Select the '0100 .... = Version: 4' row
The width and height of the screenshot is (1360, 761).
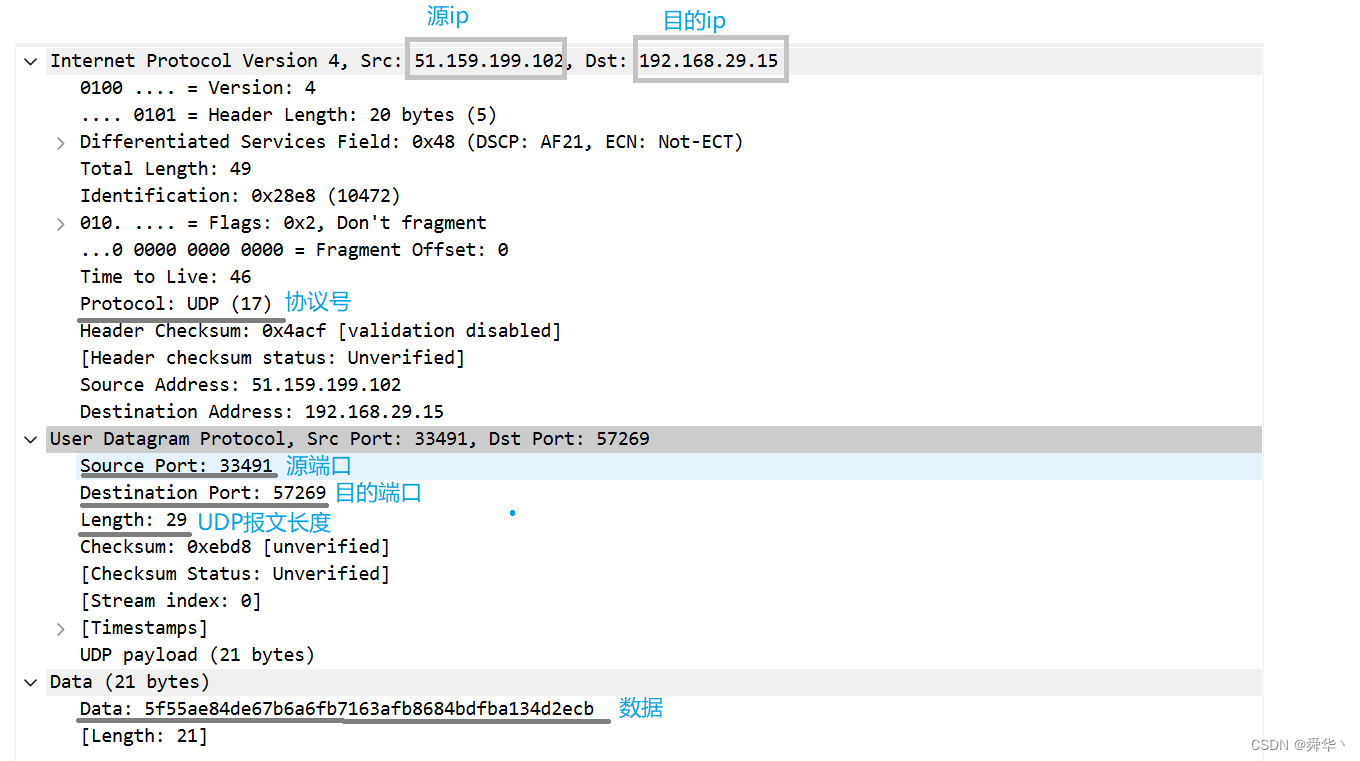point(198,88)
